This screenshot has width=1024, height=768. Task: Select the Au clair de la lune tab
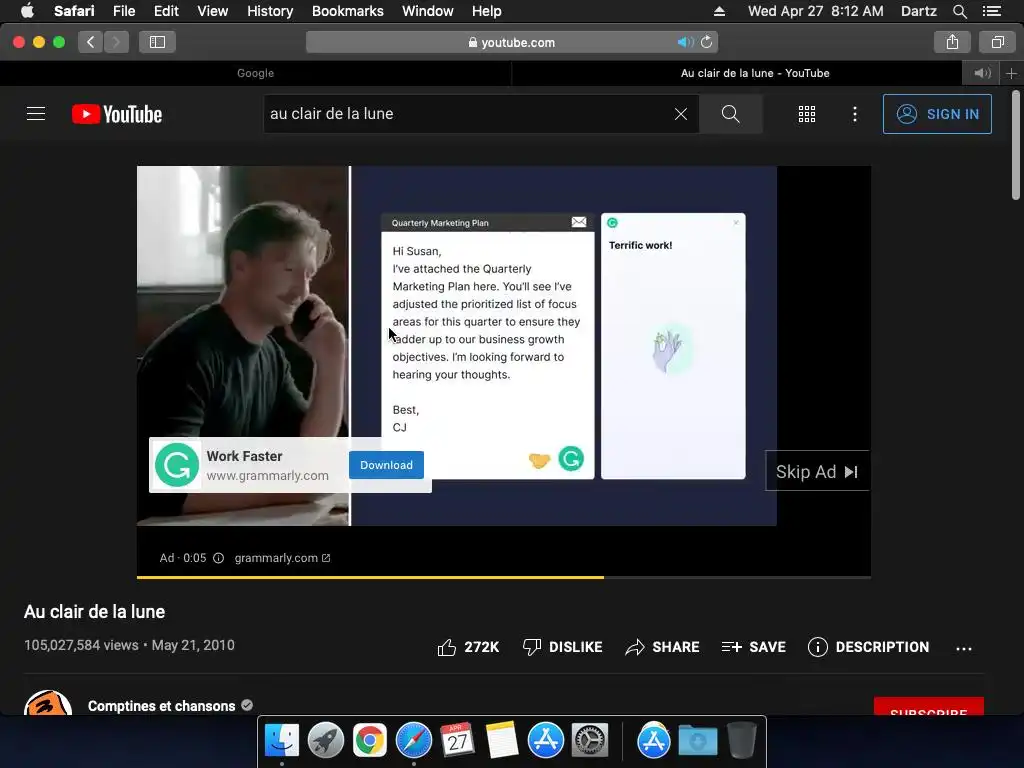(755, 73)
